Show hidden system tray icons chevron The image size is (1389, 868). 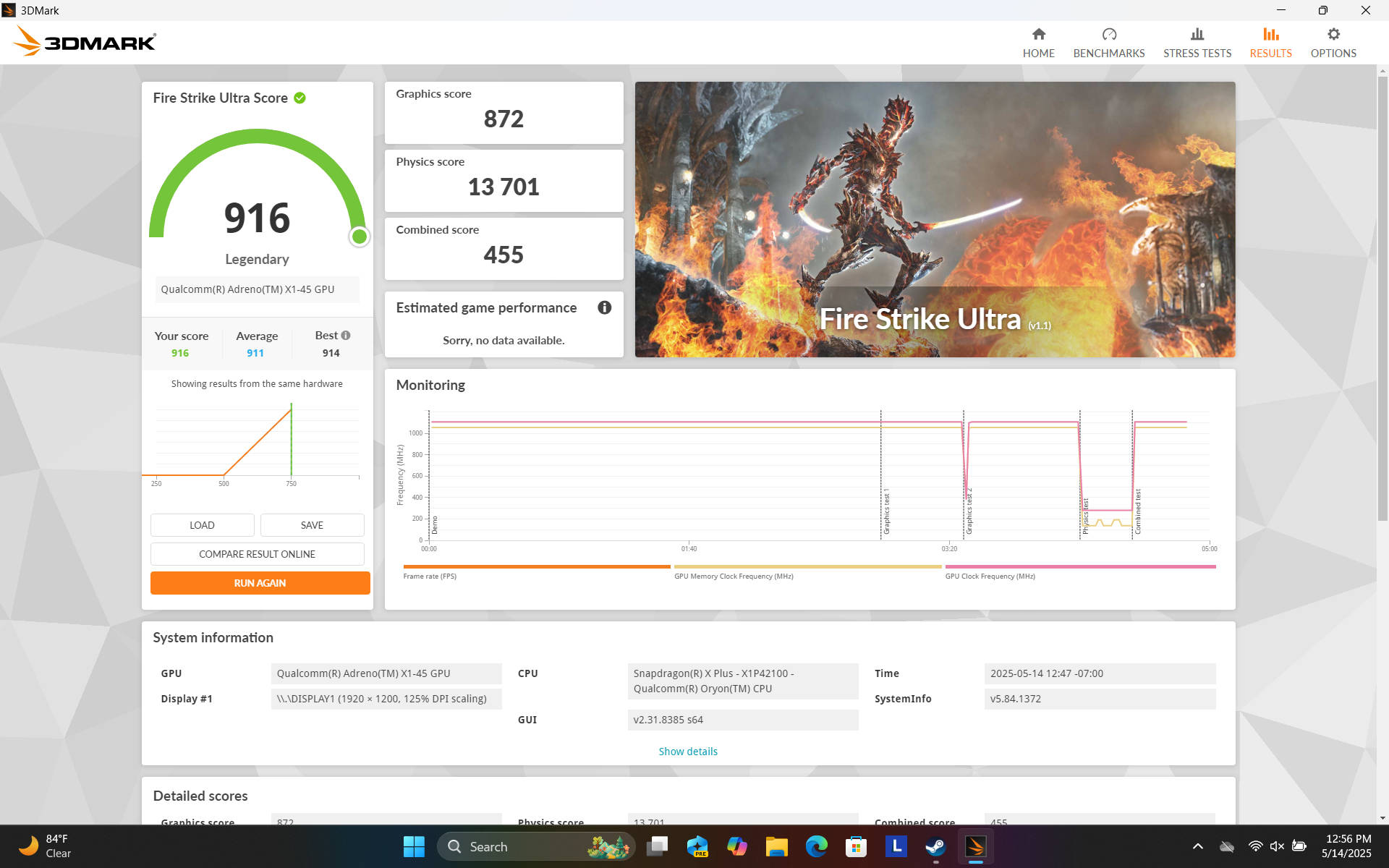tap(1197, 846)
